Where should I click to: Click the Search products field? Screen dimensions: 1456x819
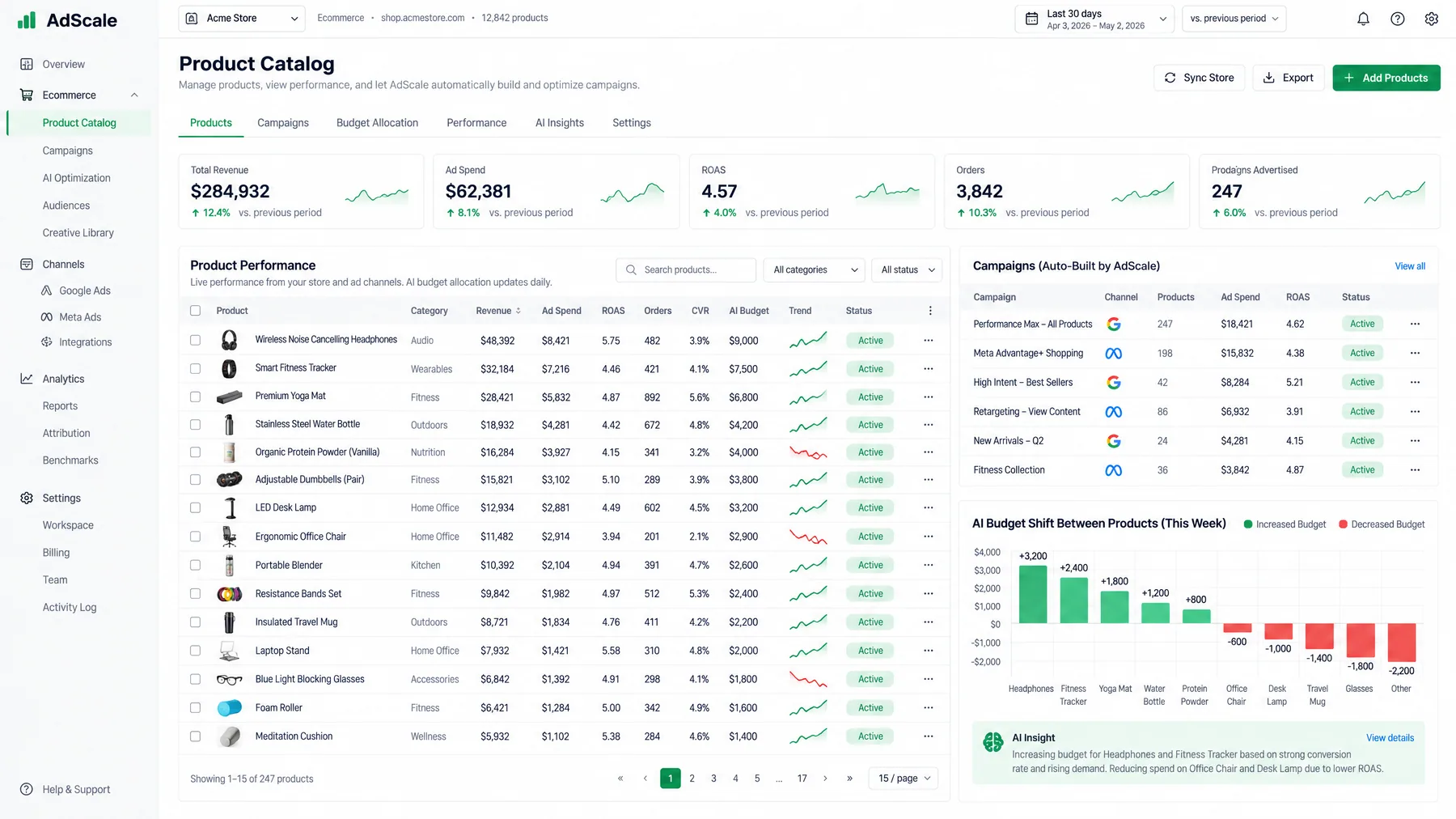tap(686, 270)
